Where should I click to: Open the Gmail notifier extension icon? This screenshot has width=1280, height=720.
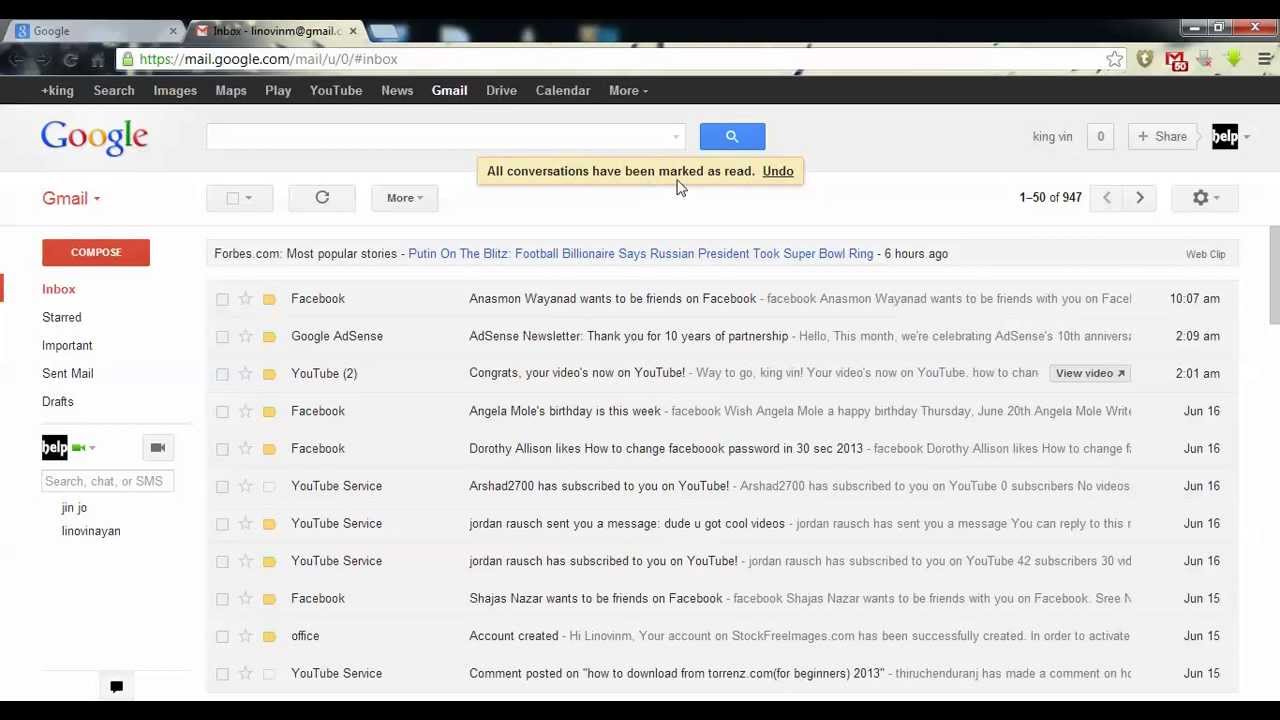pos(1175,60)
